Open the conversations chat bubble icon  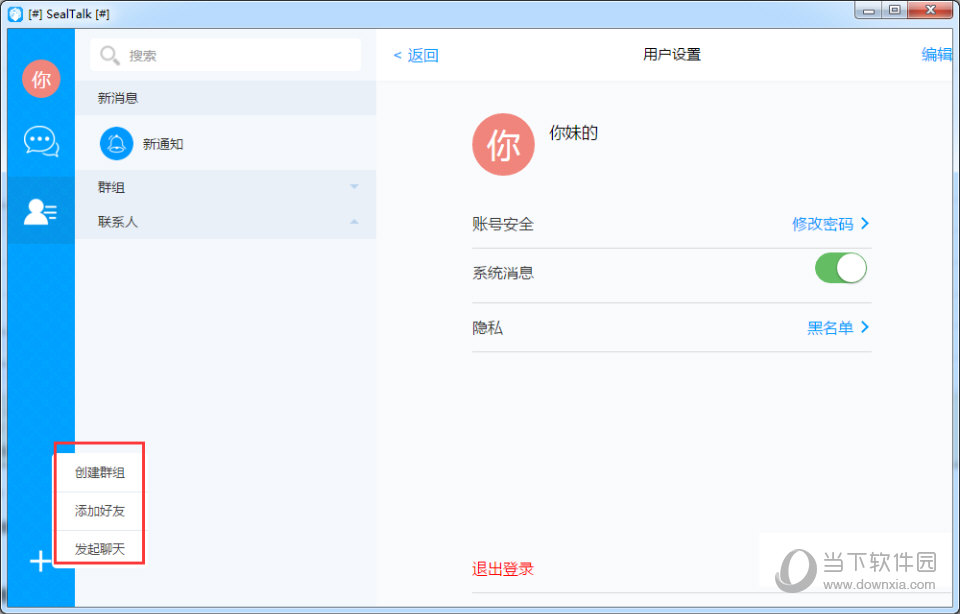[41, 141]
